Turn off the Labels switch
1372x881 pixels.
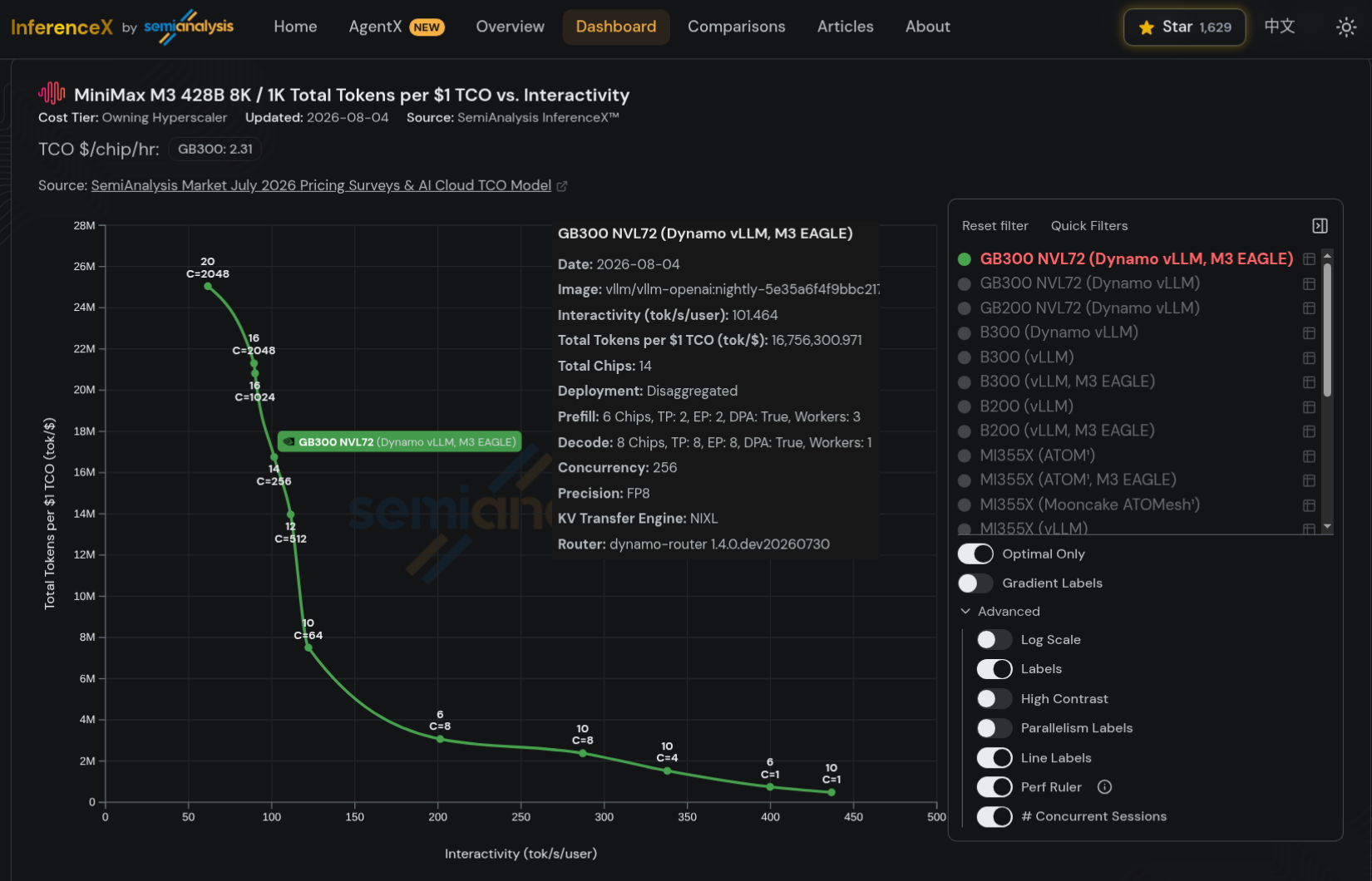pyautogui.click(x=994, y=669)
